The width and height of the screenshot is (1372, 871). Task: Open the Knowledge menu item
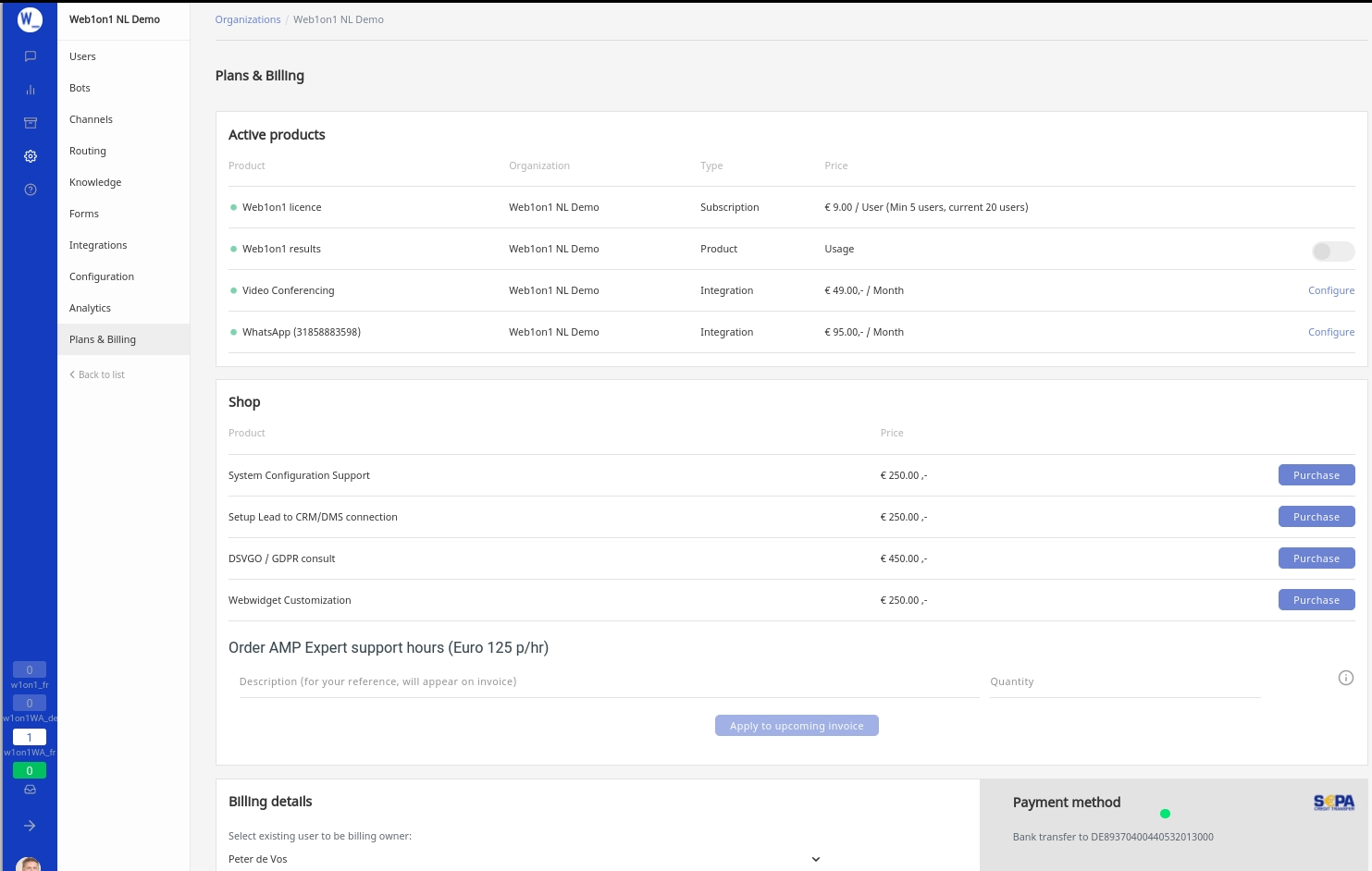point(123,182)
